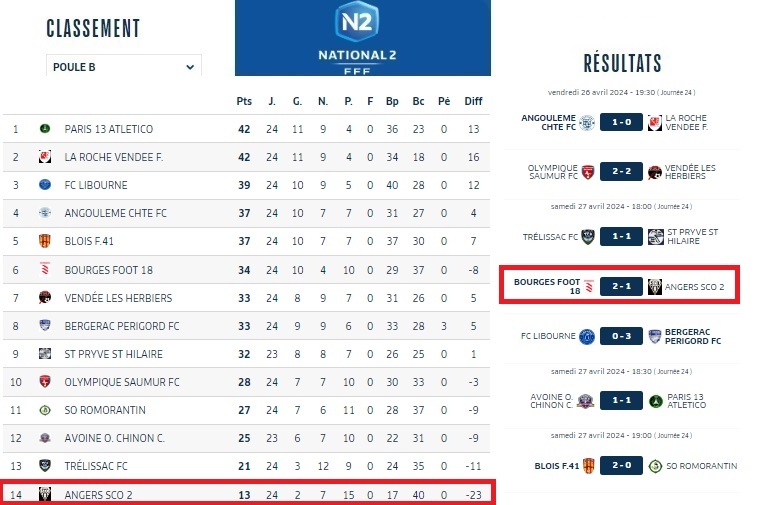Open the Vendée Les Herbiers team link in standings
This screenshot has height=505, width=758.
(x=118, y=298)
